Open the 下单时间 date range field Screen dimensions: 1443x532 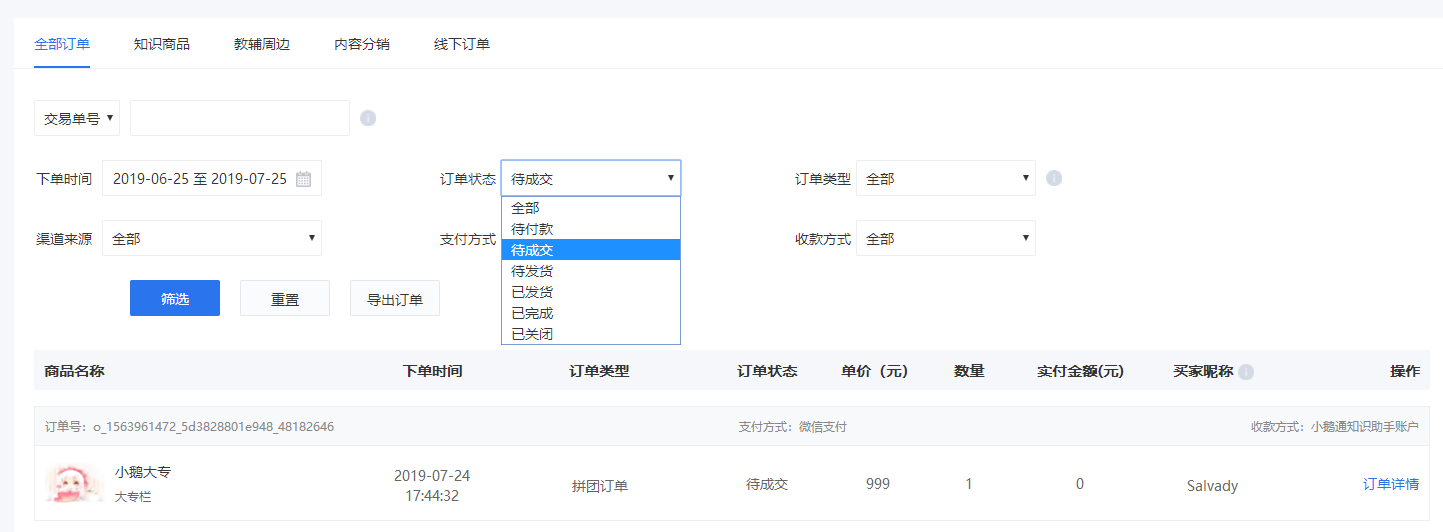click(x=212, y=179)
